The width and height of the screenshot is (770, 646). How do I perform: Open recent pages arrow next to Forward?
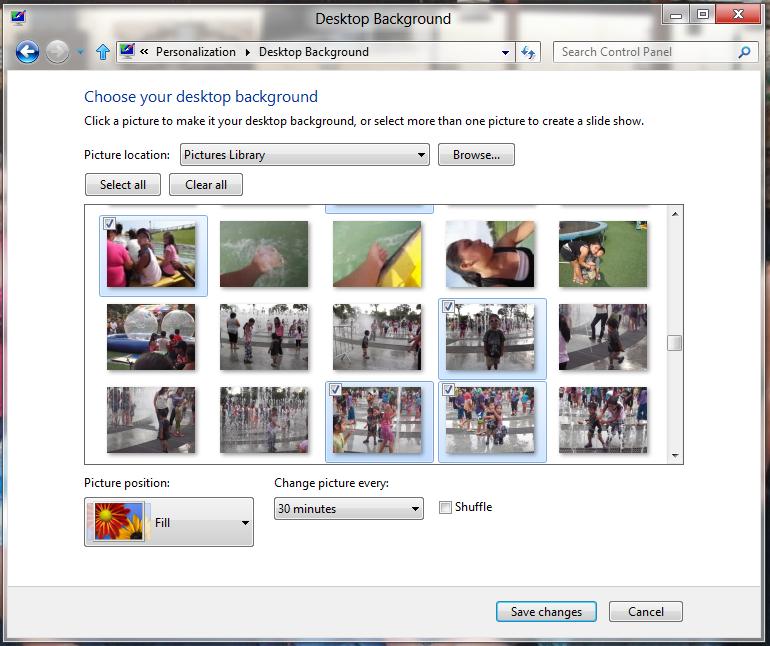click(x=81, y=53)
